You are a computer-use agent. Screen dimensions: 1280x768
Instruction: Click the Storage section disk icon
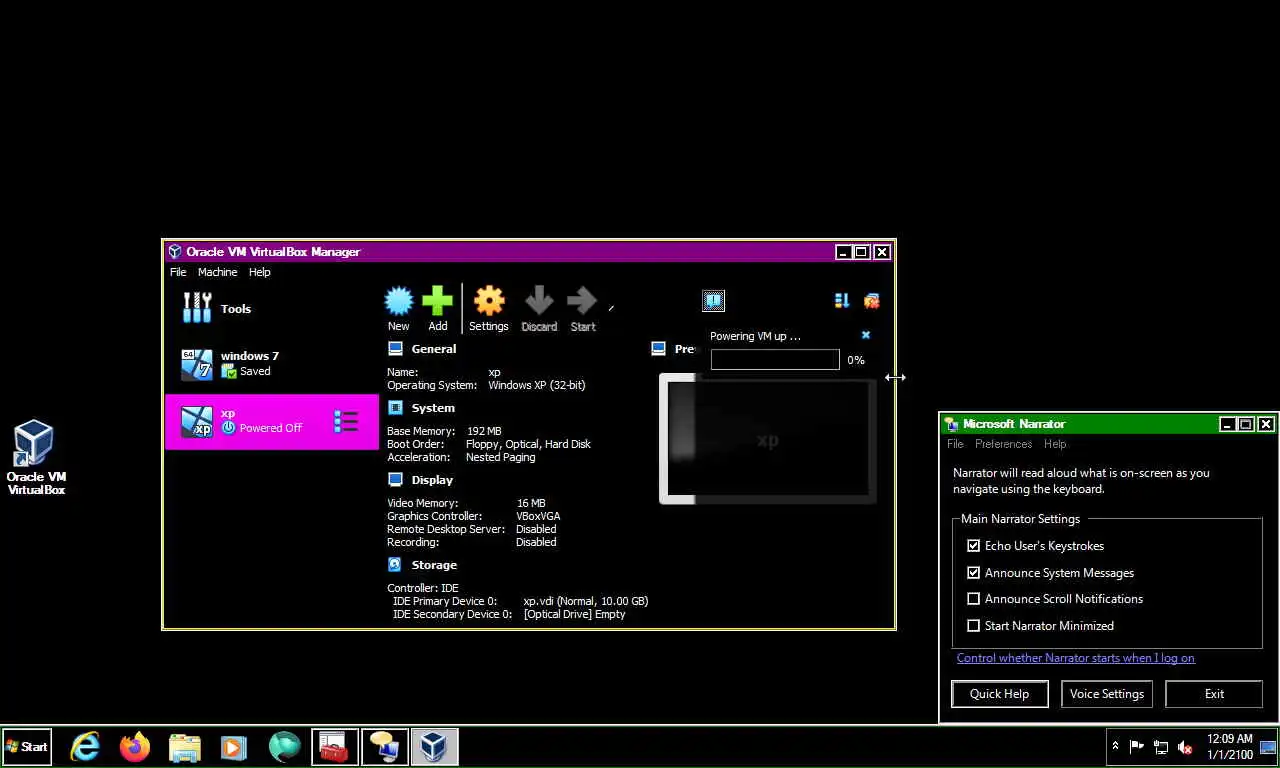pyautogui.click(x=395, y=565)
